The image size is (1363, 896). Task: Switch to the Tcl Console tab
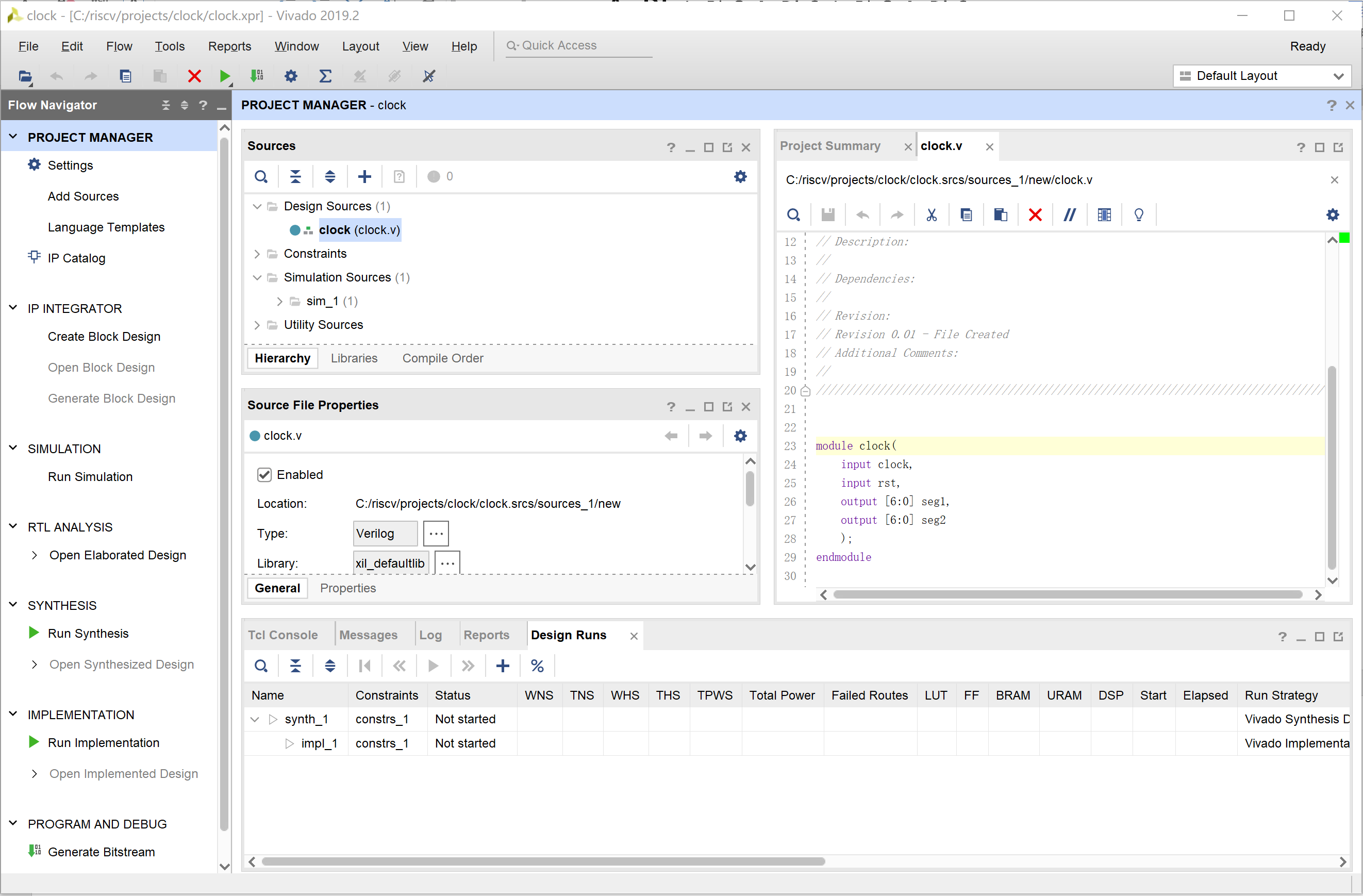coord(282,635)
